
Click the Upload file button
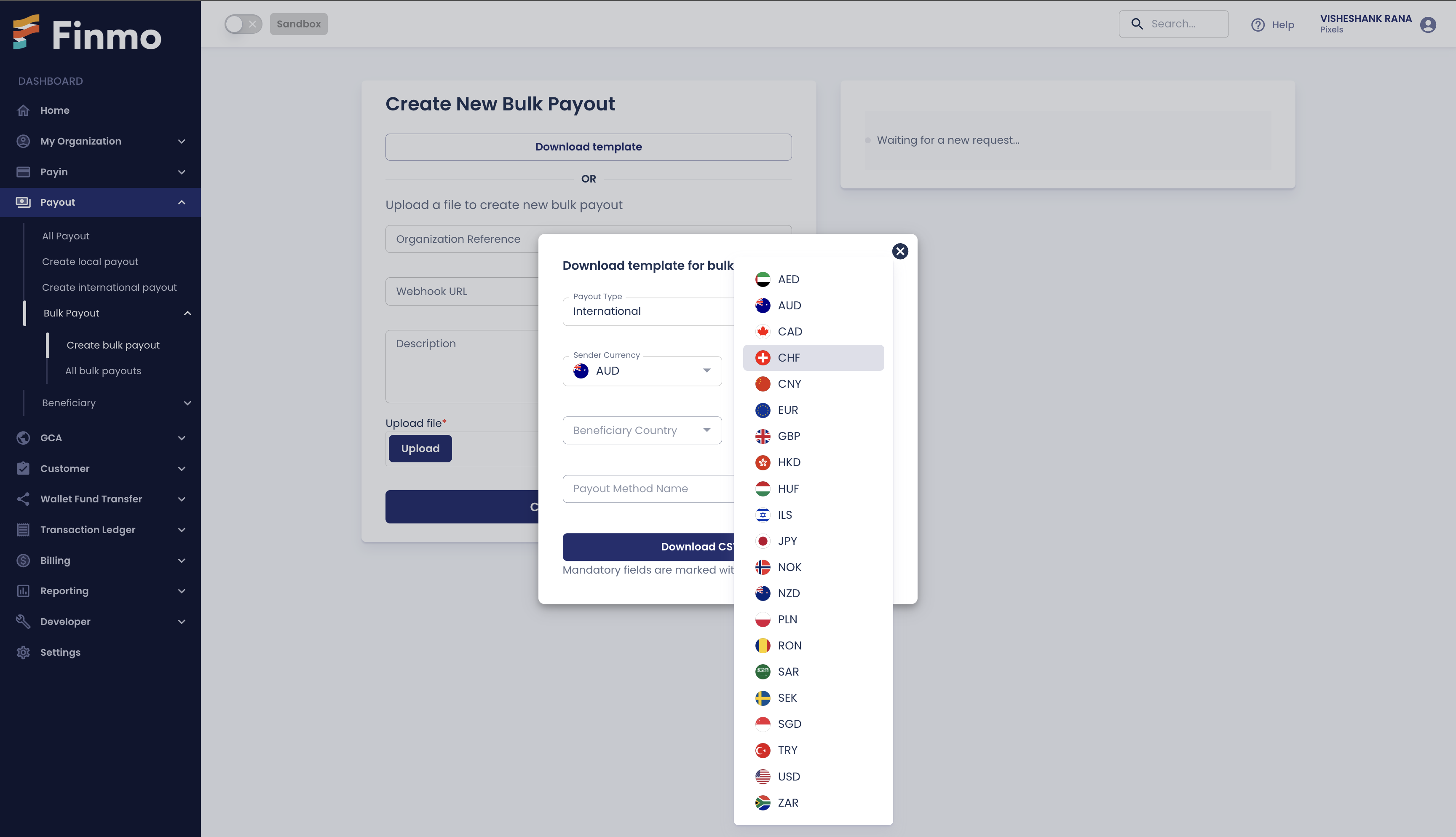coord(420,448)
